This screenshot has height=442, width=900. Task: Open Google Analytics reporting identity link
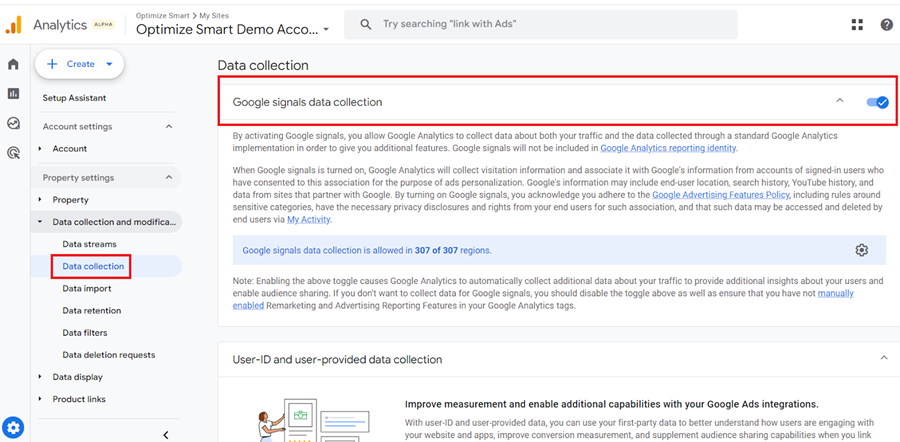[668, 148]
